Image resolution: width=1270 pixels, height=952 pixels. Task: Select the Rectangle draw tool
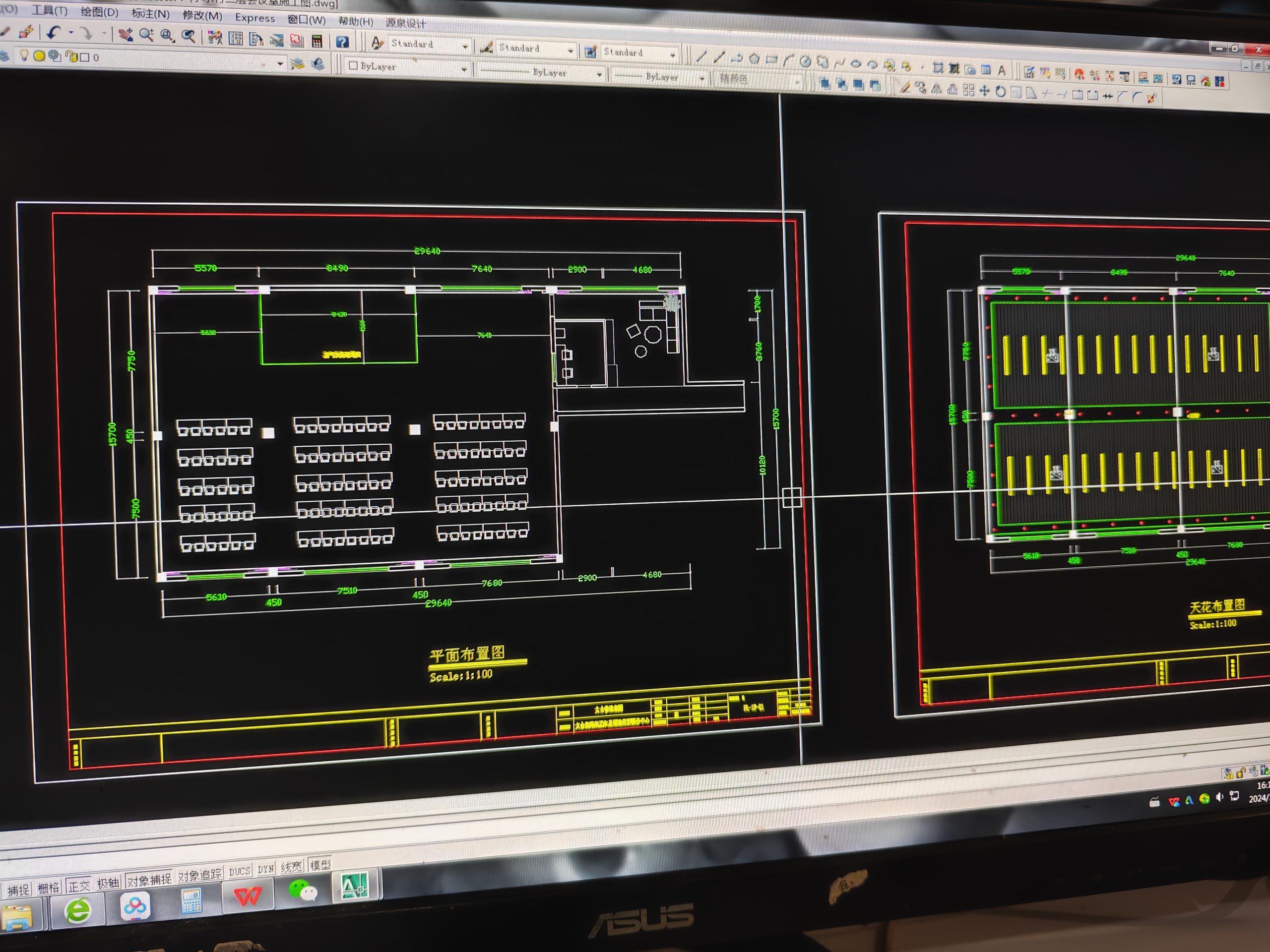771,59
